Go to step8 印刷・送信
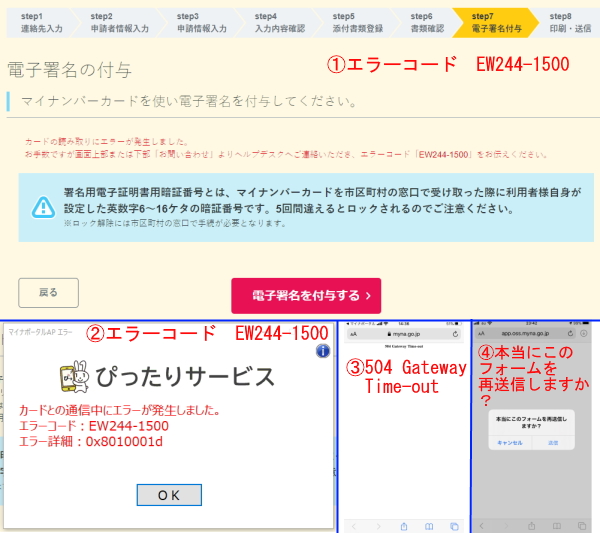 [570, 23]
